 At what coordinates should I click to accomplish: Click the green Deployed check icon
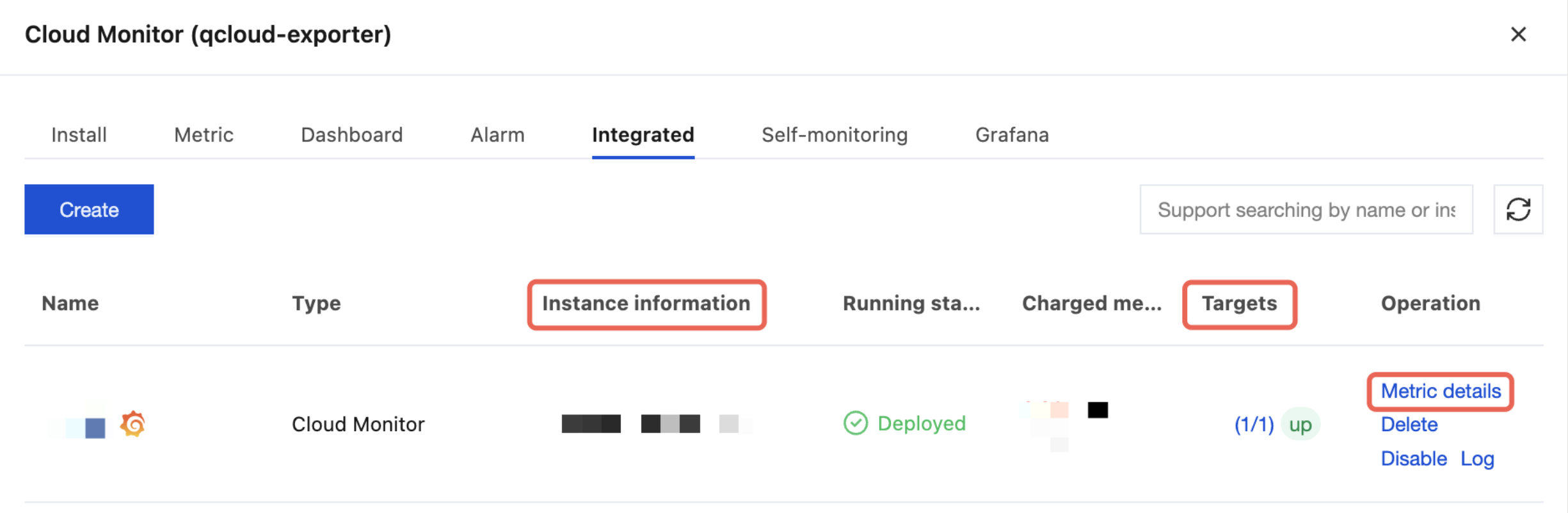(x=855, y=423)
